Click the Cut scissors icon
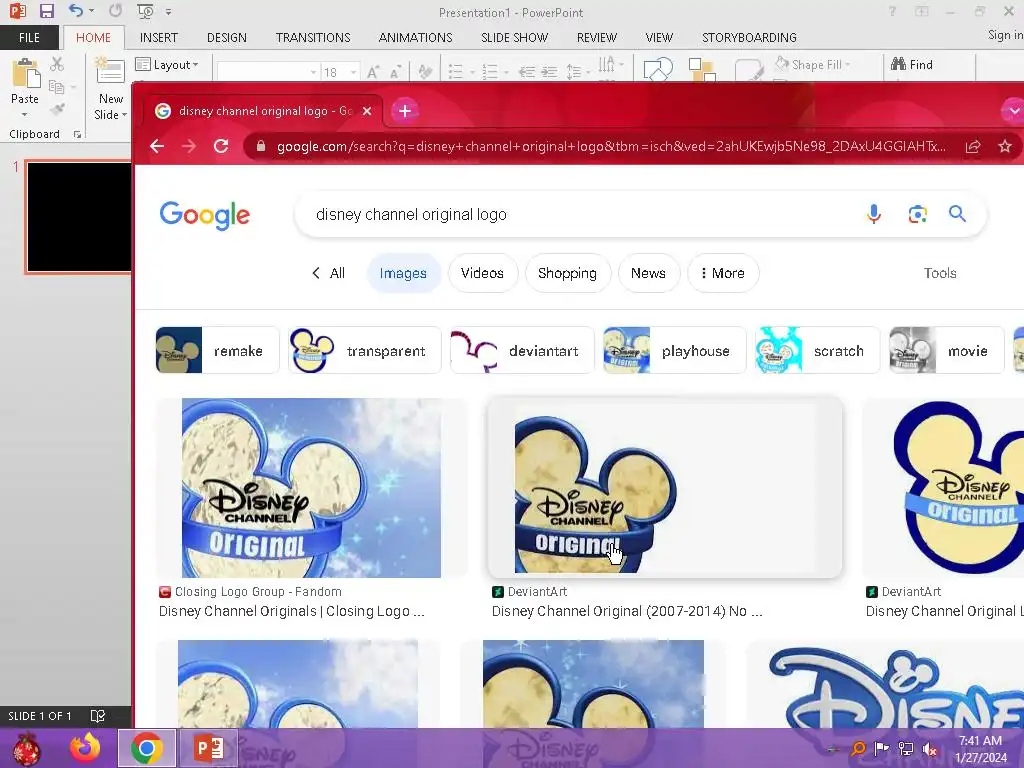The image size is (1024, 768). click(57, 64)
